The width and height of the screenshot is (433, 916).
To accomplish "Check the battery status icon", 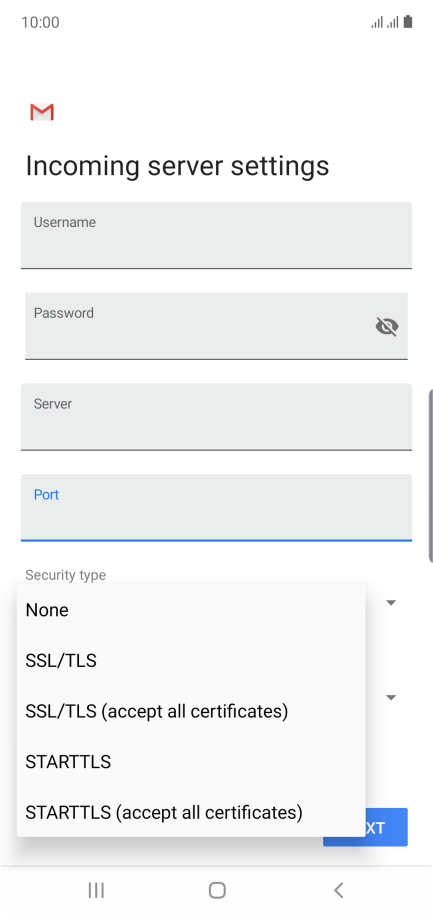I will tap(408, 22).
